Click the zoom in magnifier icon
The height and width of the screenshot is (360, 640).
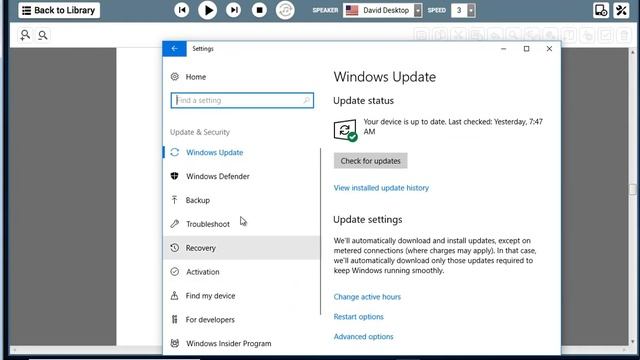(25, 35)
